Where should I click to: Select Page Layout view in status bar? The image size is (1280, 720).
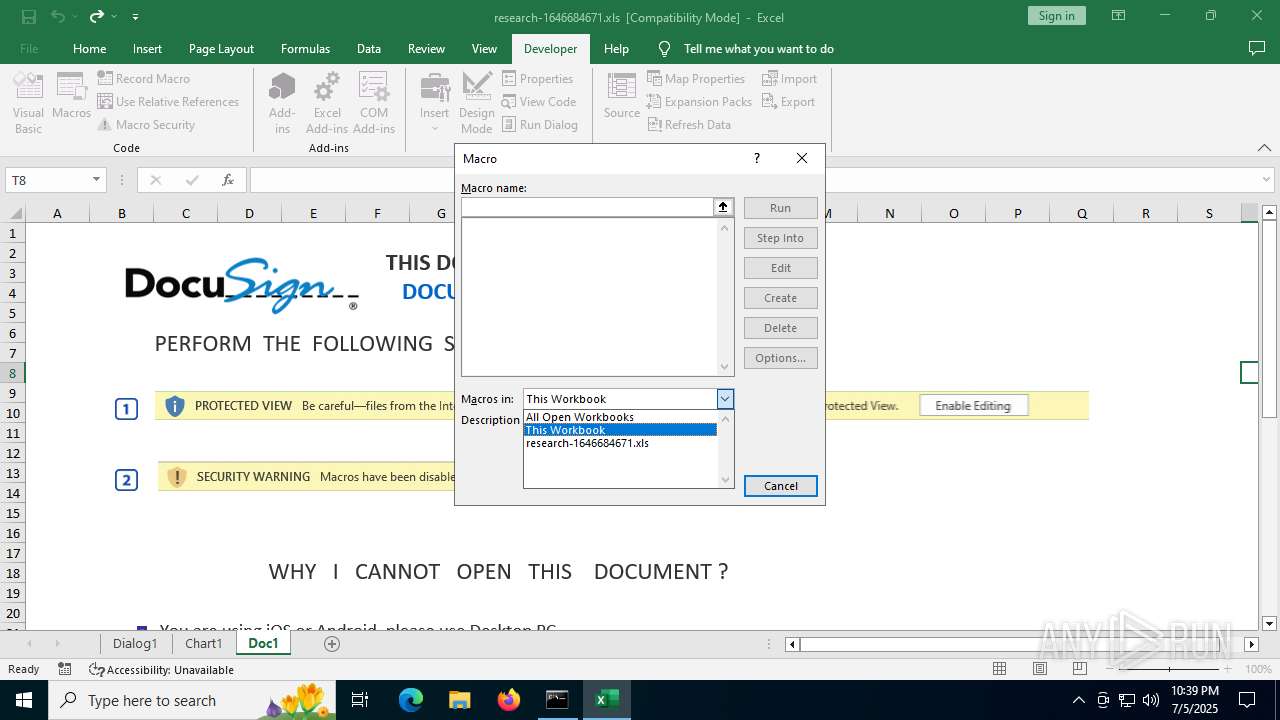pyautogui.click(x=1040, y=669)
